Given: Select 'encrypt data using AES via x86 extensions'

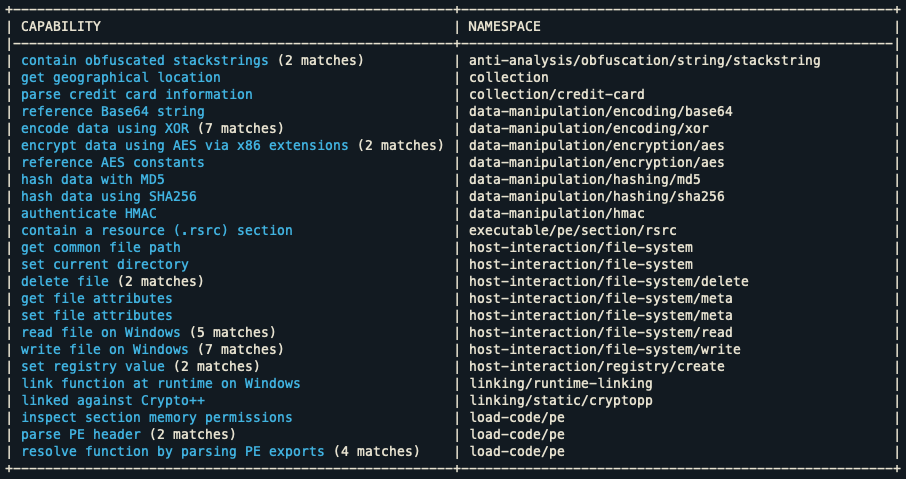Looking at the screenshot, I should [184, 145].
